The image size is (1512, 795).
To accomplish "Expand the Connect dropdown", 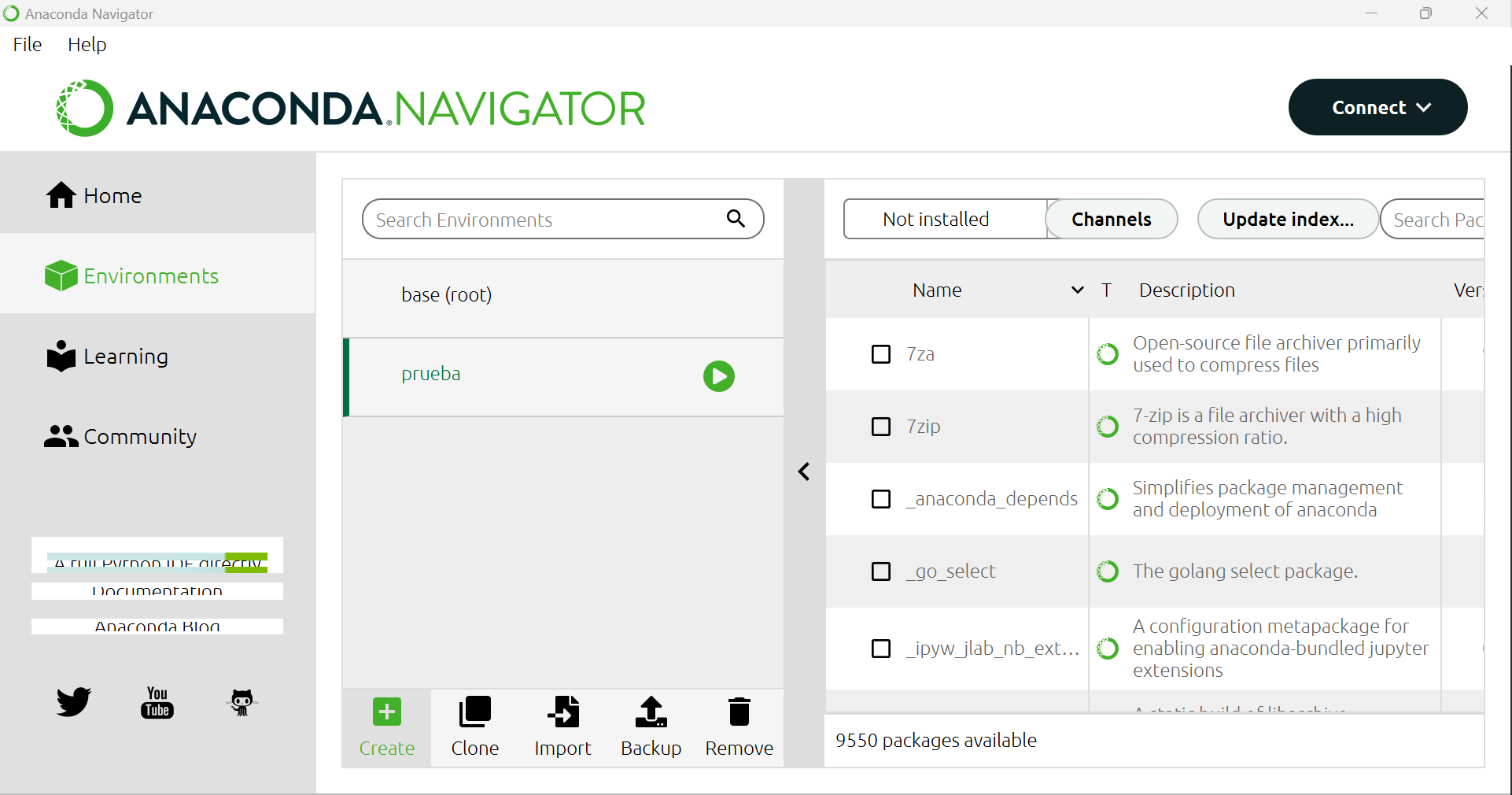I will pyautogui.click(x=1377, y=107).
